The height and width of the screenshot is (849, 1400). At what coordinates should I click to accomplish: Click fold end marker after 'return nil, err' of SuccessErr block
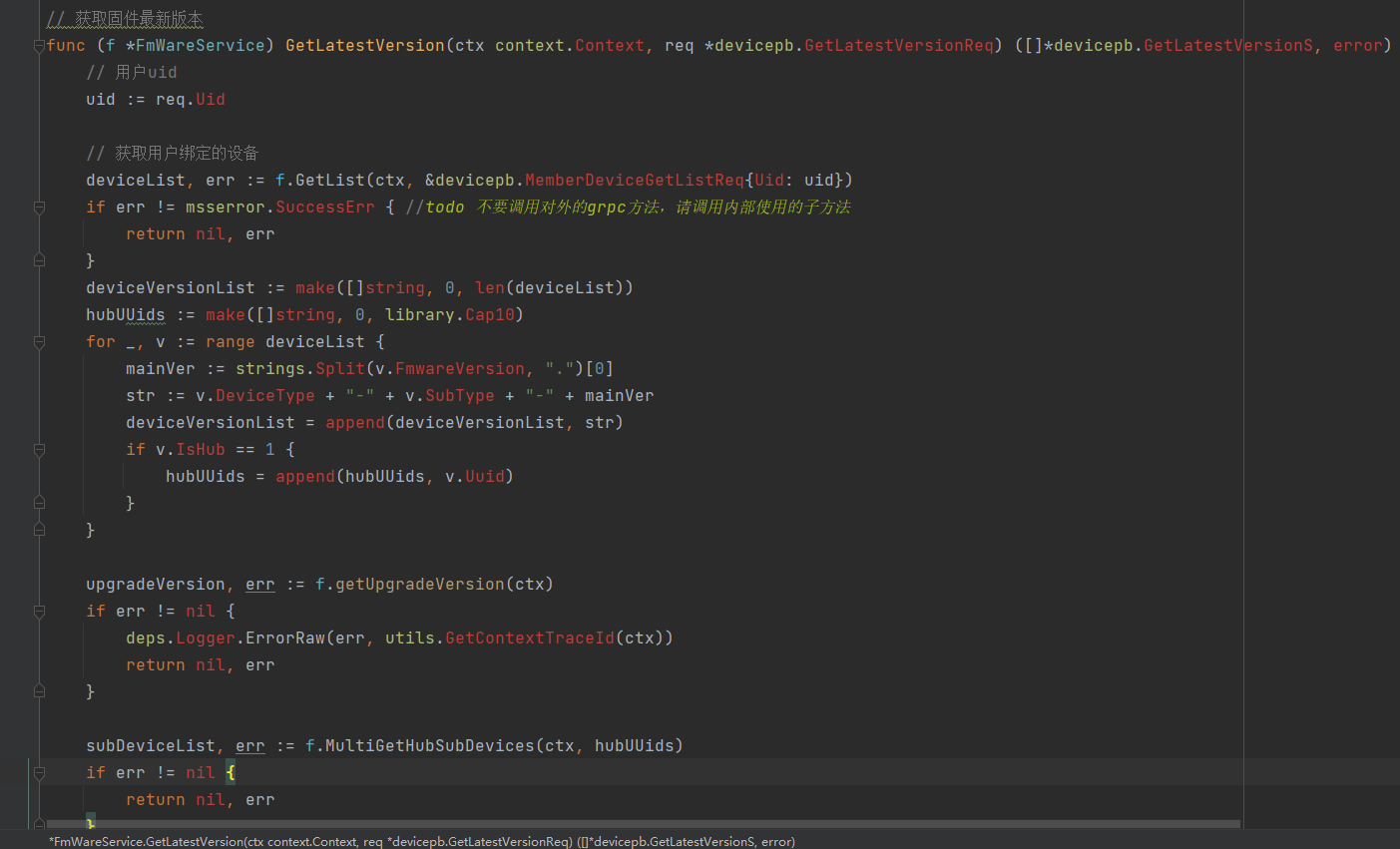39,260
